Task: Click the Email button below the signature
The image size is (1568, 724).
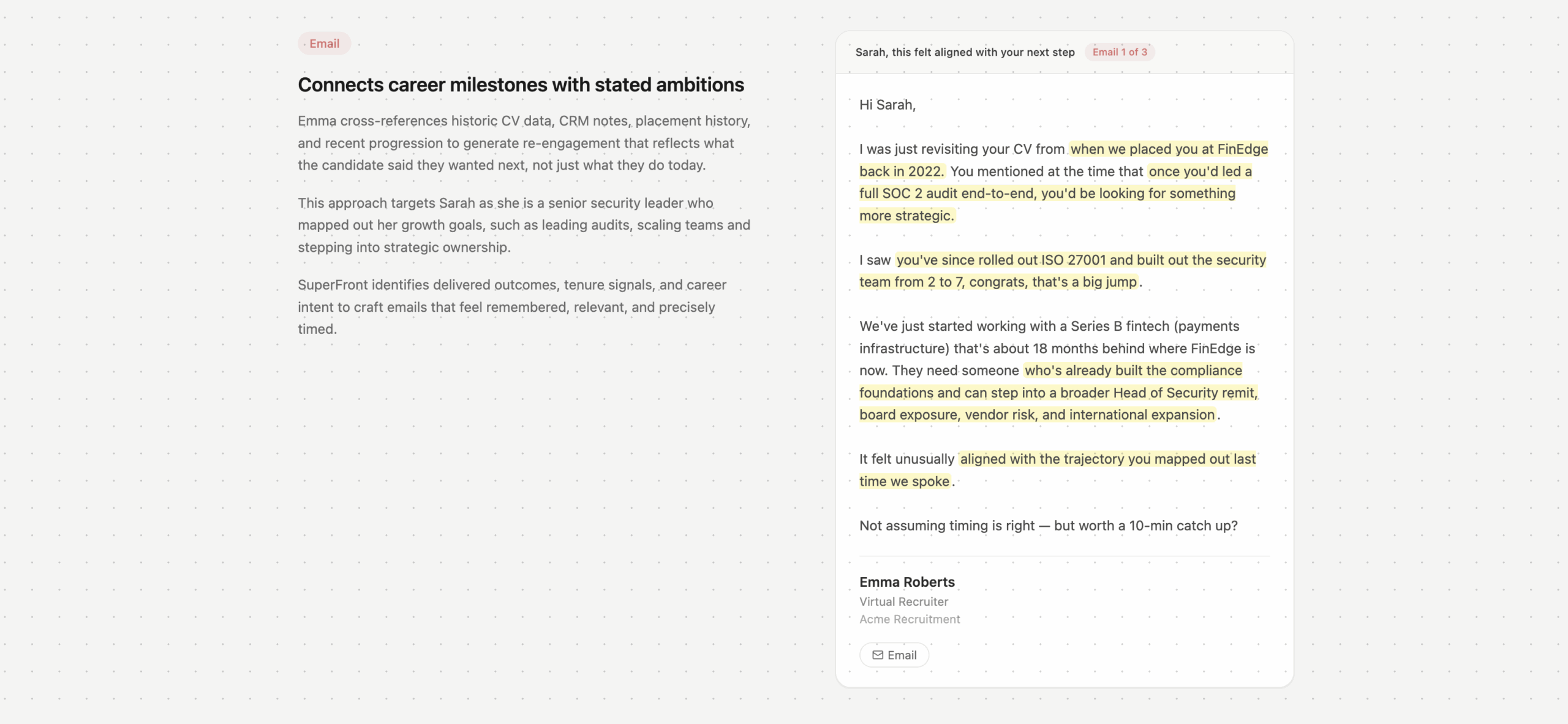Action: click(x=894, y=655)
